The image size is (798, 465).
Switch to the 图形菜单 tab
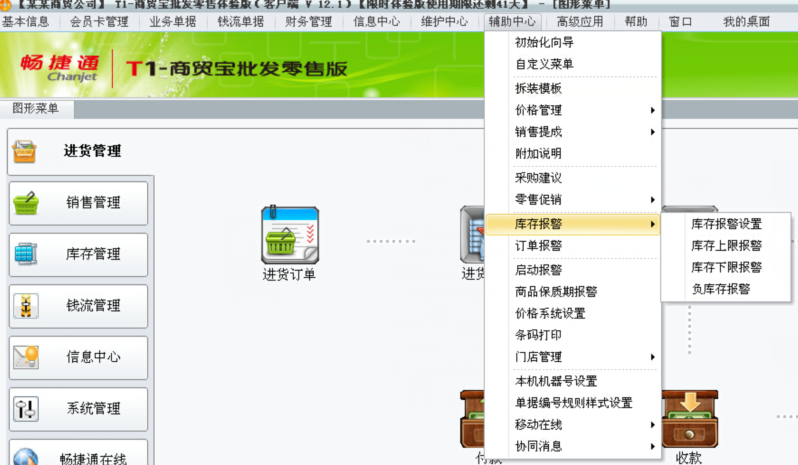(x=36, y=108)
